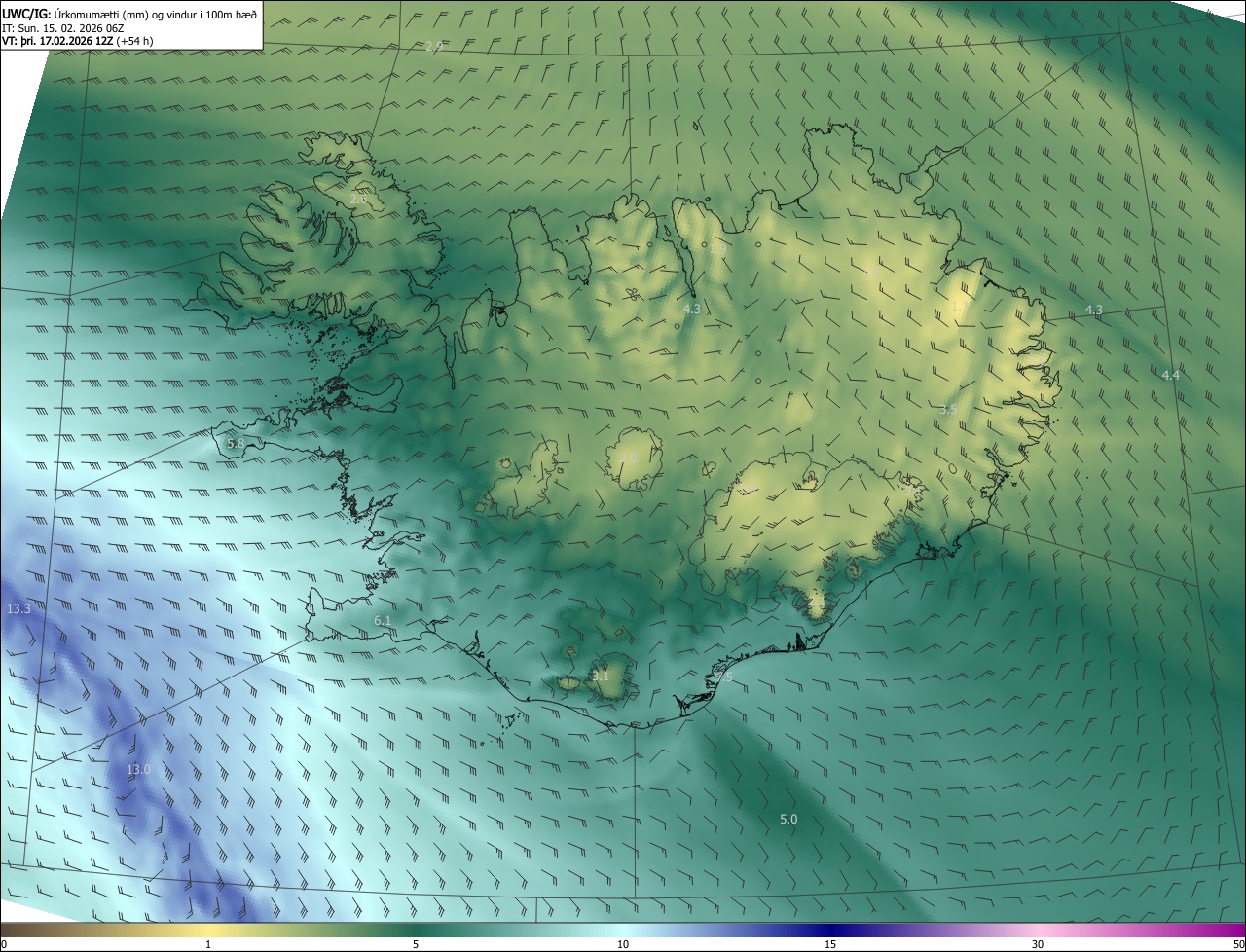1246x952 pixels.
Task: Click the 1.1 value label on the map
Action: point(959,308)
